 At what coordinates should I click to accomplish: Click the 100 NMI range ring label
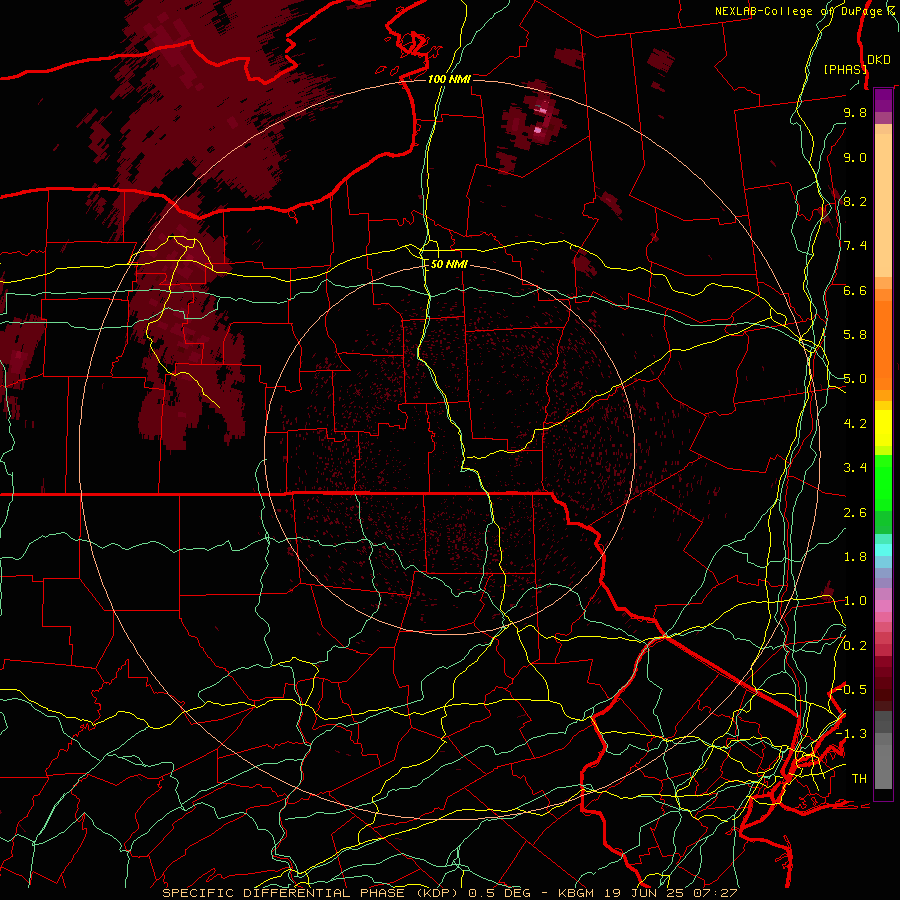pyautogui.click(x=449, y=79)
